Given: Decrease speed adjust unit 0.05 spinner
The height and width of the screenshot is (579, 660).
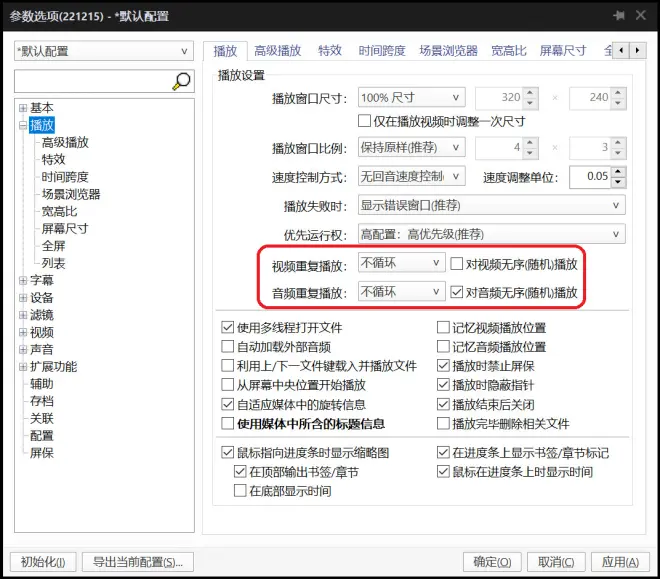Looking at the screenshot, I should (617, 182).
